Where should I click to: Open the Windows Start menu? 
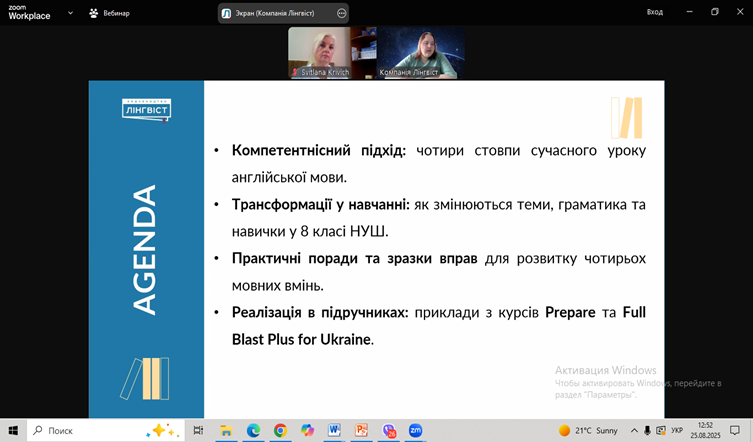point(13,430)
